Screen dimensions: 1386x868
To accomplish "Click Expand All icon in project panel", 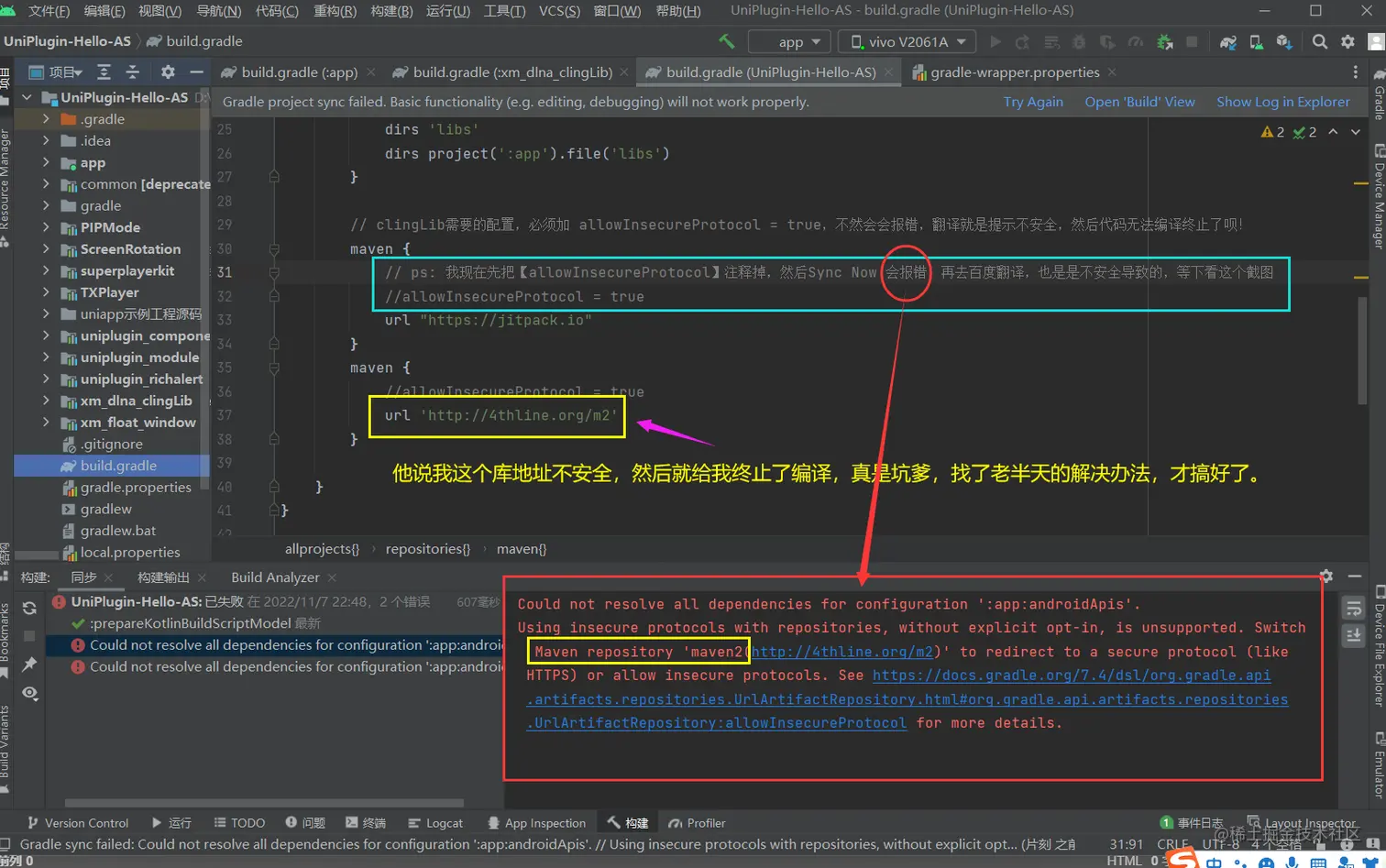I will [x=104, y=71].
